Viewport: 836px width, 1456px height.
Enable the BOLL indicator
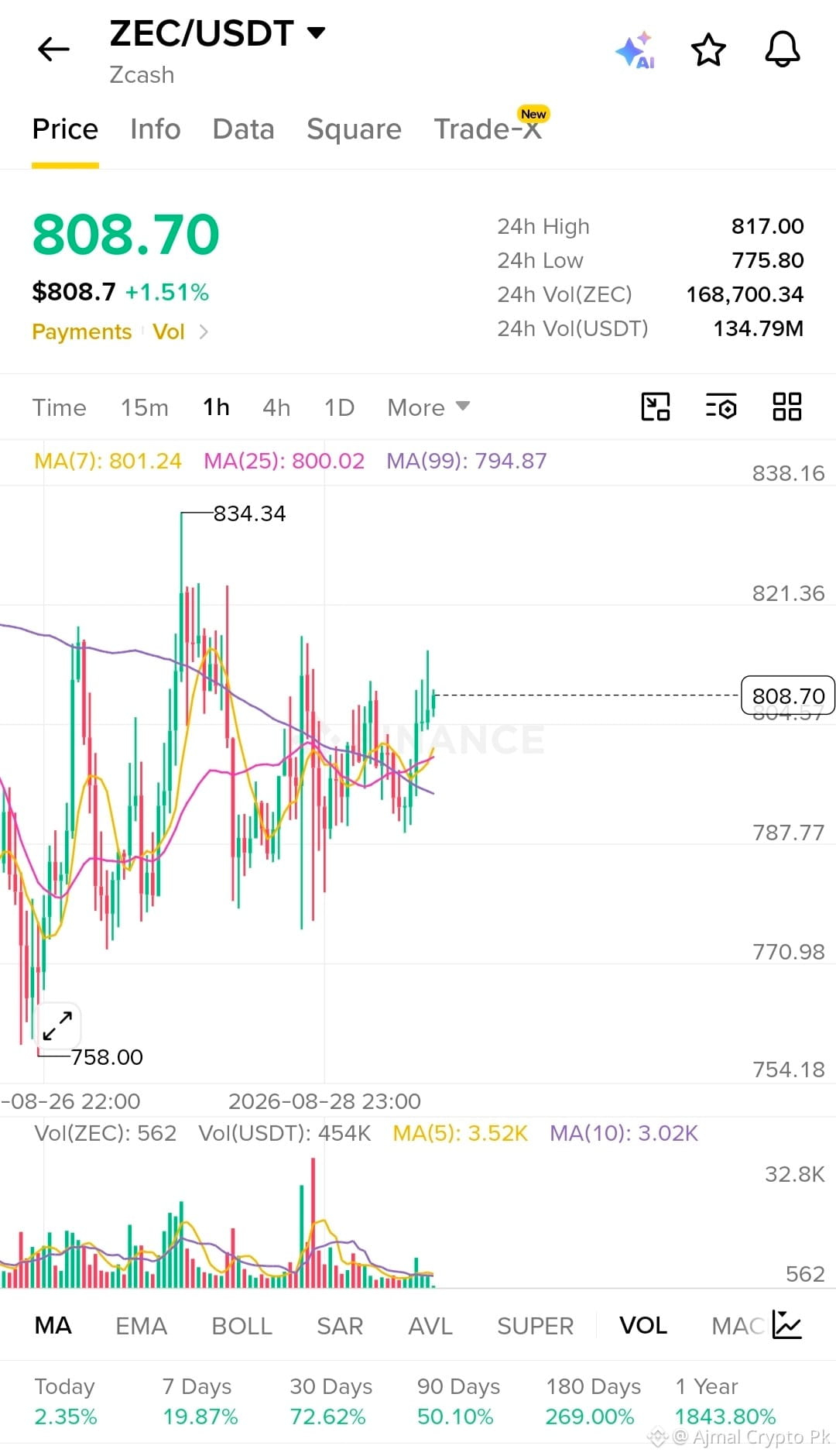point(242,1325)
